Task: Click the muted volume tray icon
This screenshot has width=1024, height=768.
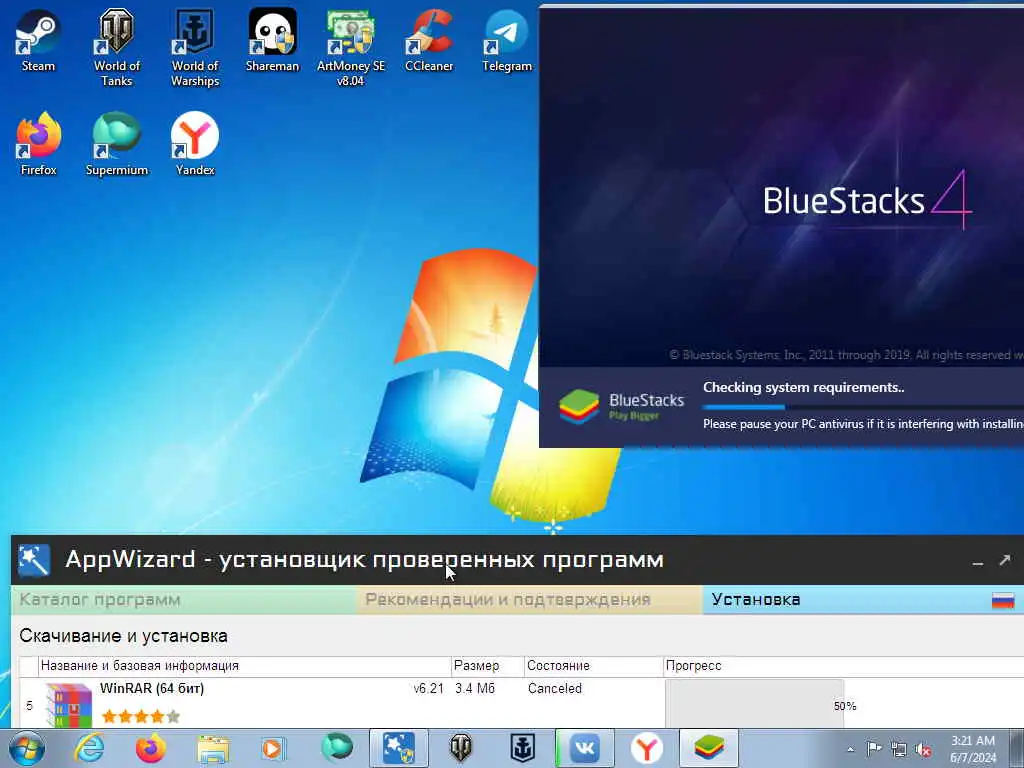Action: (923, 750)
